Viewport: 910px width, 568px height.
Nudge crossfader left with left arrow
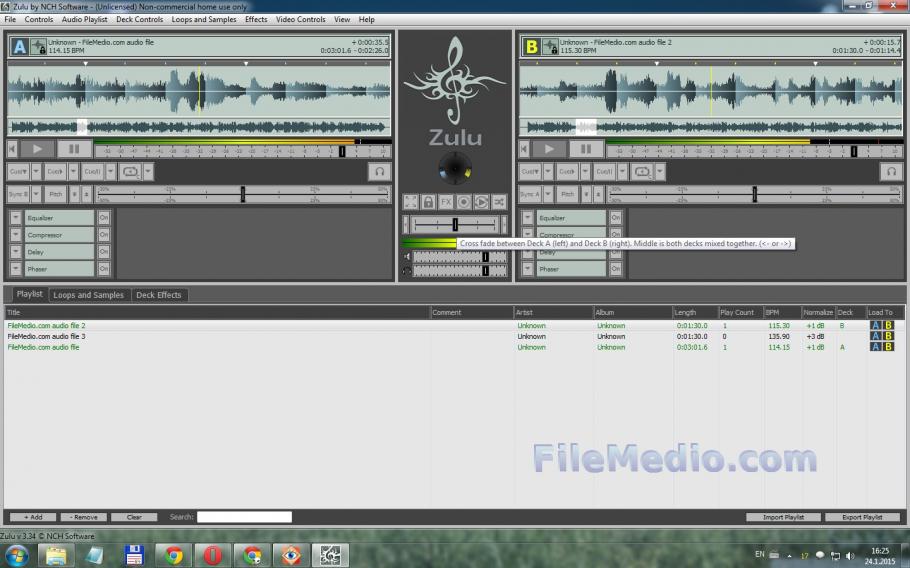(x=406, y=224)
